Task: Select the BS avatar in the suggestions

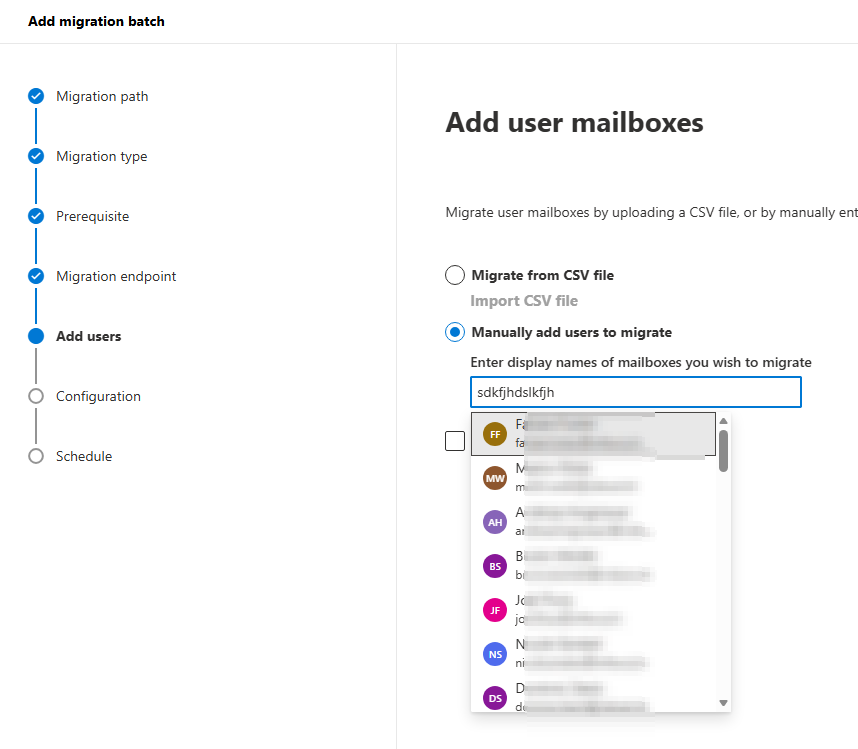Action: point(495,566)
